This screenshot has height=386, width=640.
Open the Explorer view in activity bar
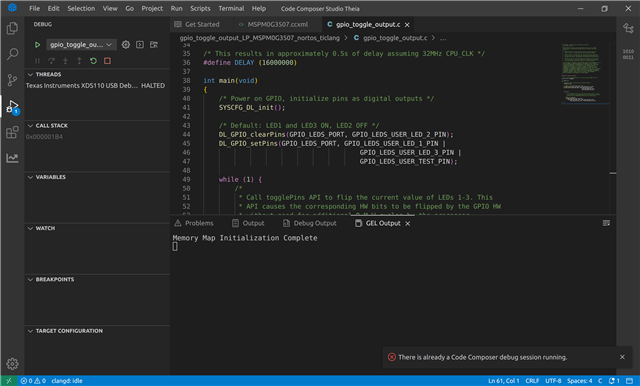pyautogui.click(x=12, y=28)
